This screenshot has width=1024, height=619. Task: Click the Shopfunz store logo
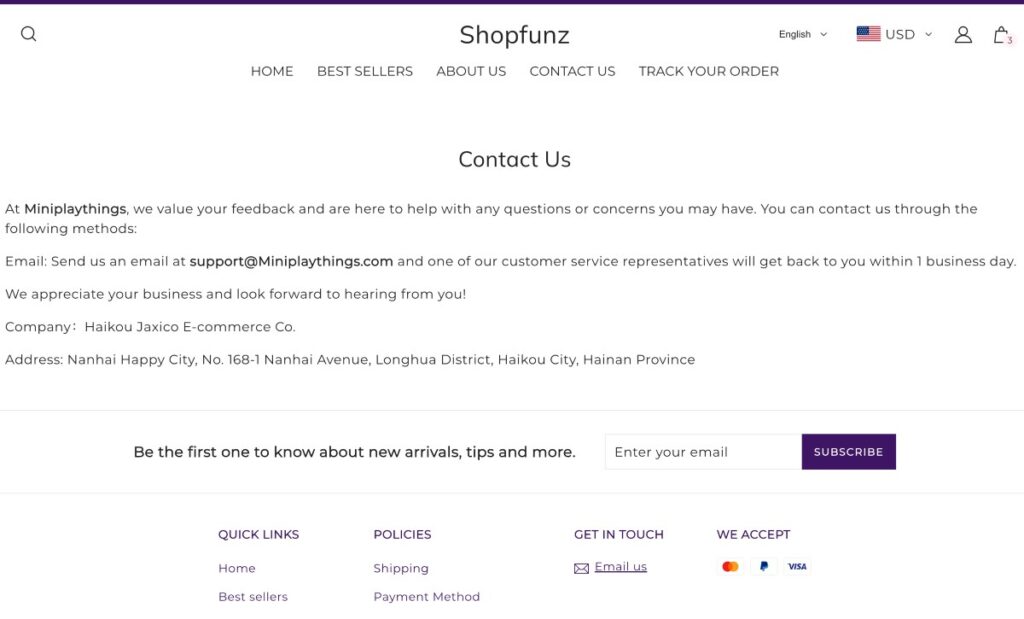tap(514, 35)
